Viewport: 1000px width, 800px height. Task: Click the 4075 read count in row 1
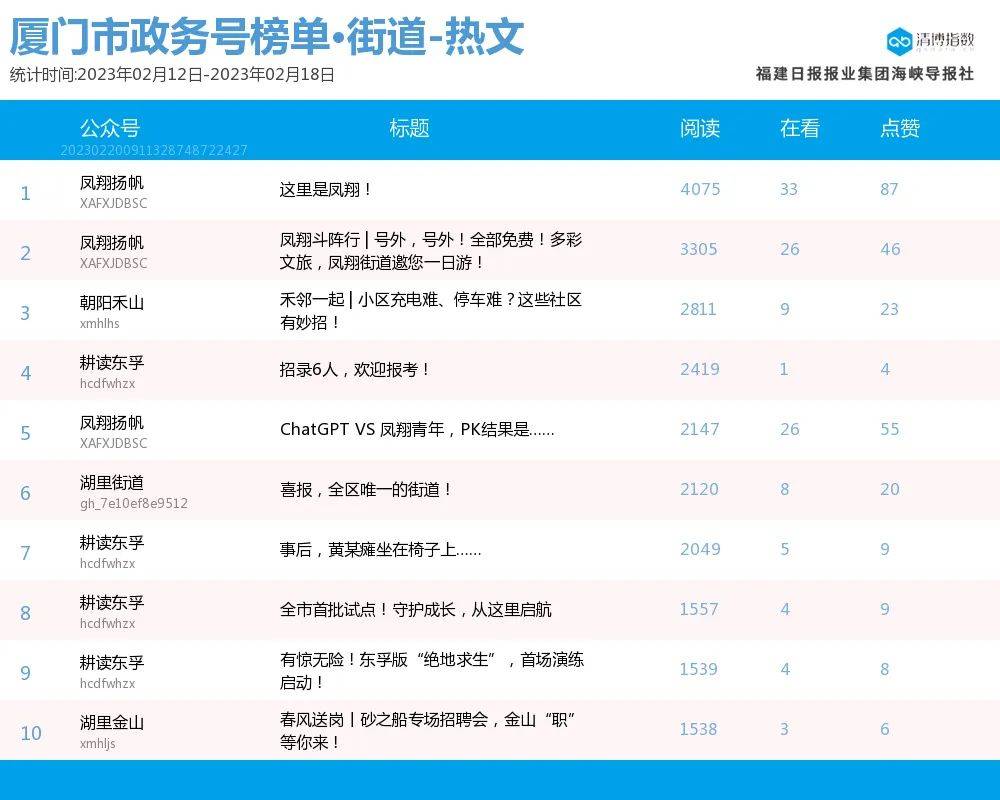click(x=700, y=189)
